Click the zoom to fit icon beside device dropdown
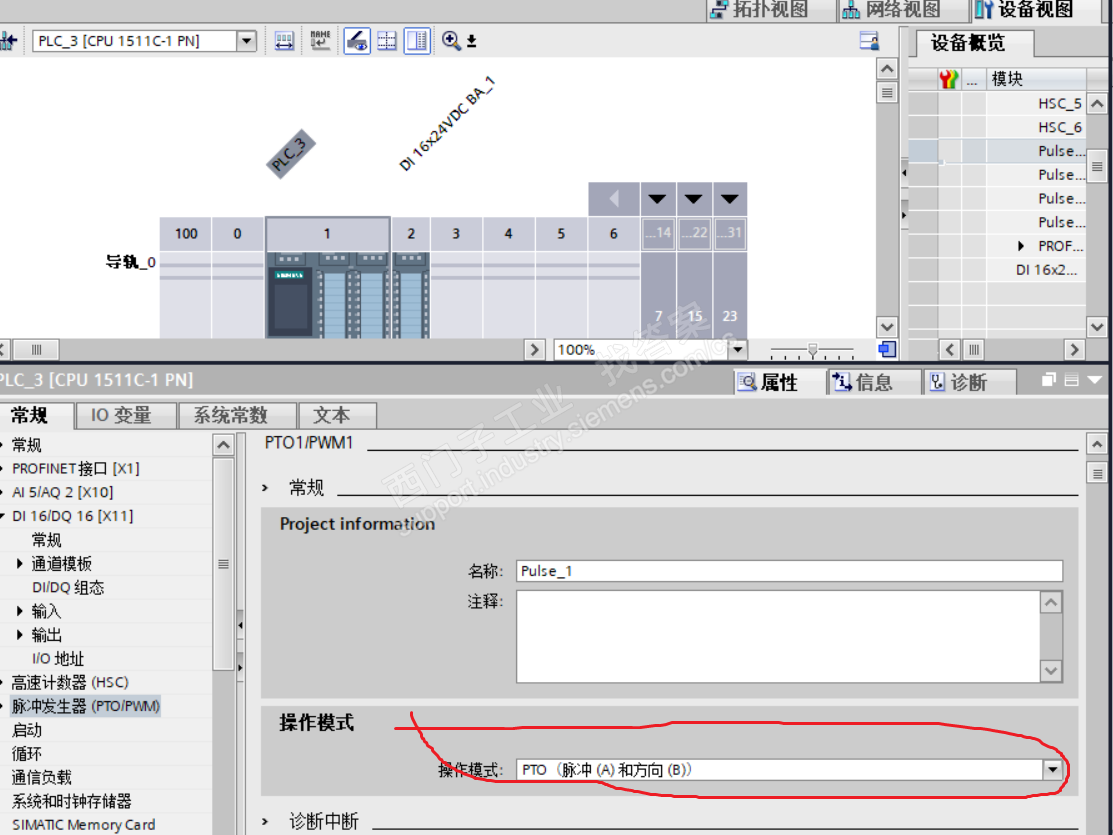The width and height of the screenshot is (1113, 835). point(284,41)
